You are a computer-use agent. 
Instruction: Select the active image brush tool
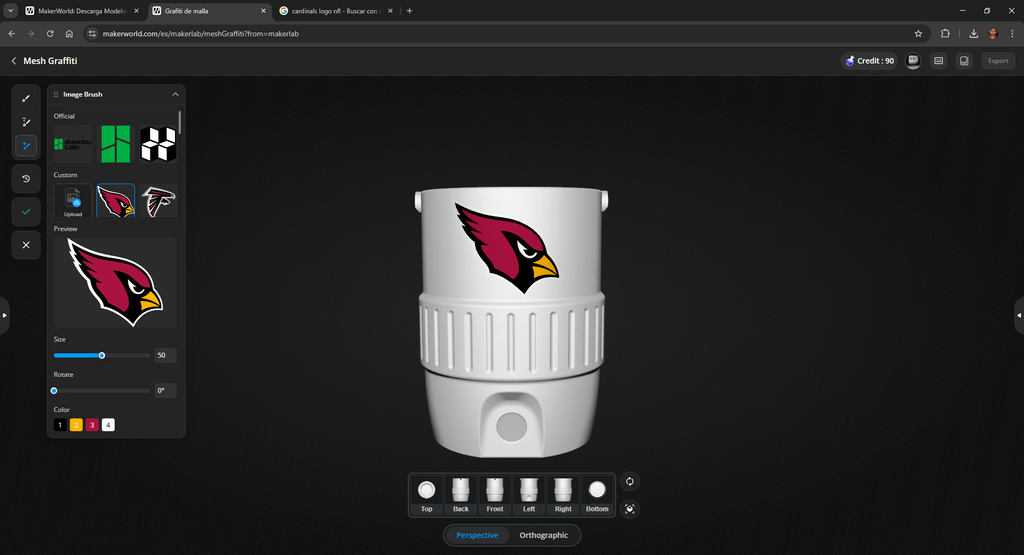26,146
